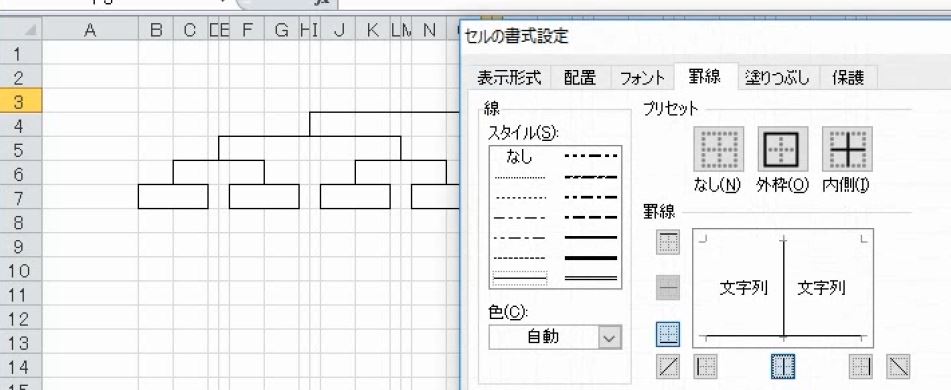Select column K header

pyautogui.click(x=372, y=30)
